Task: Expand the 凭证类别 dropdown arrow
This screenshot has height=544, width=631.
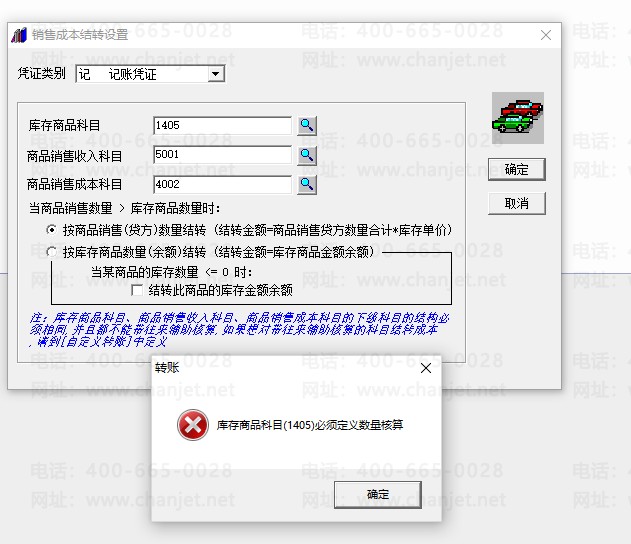Action: [x=216, y=74]
